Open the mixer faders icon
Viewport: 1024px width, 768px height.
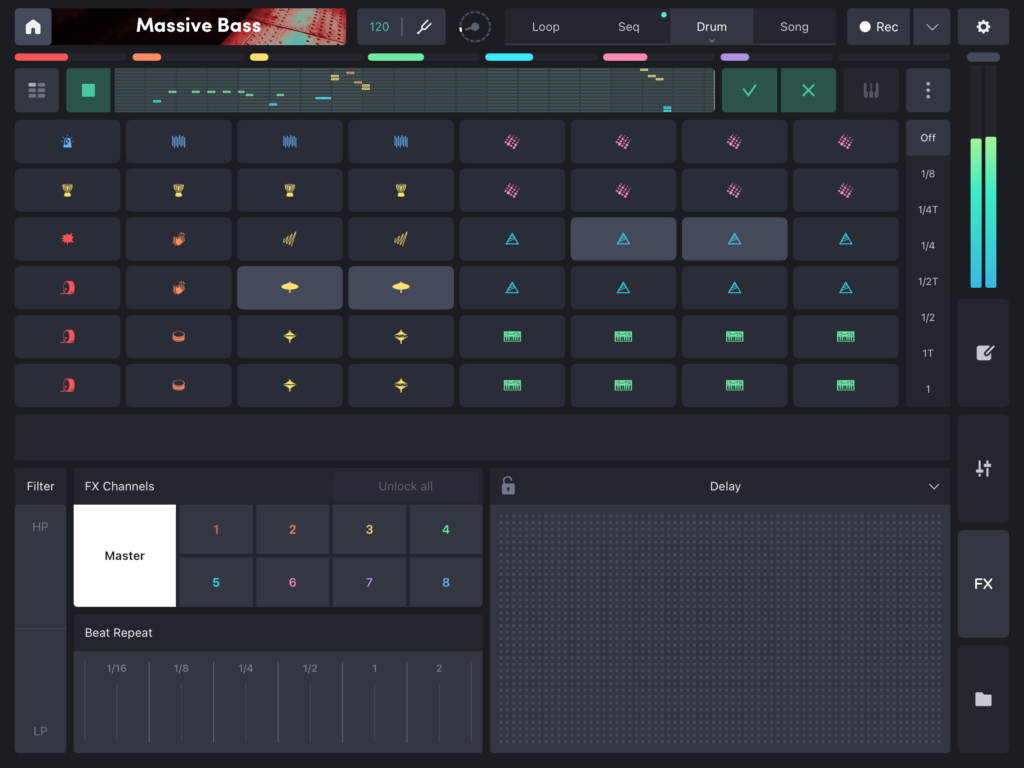point(983,466)
